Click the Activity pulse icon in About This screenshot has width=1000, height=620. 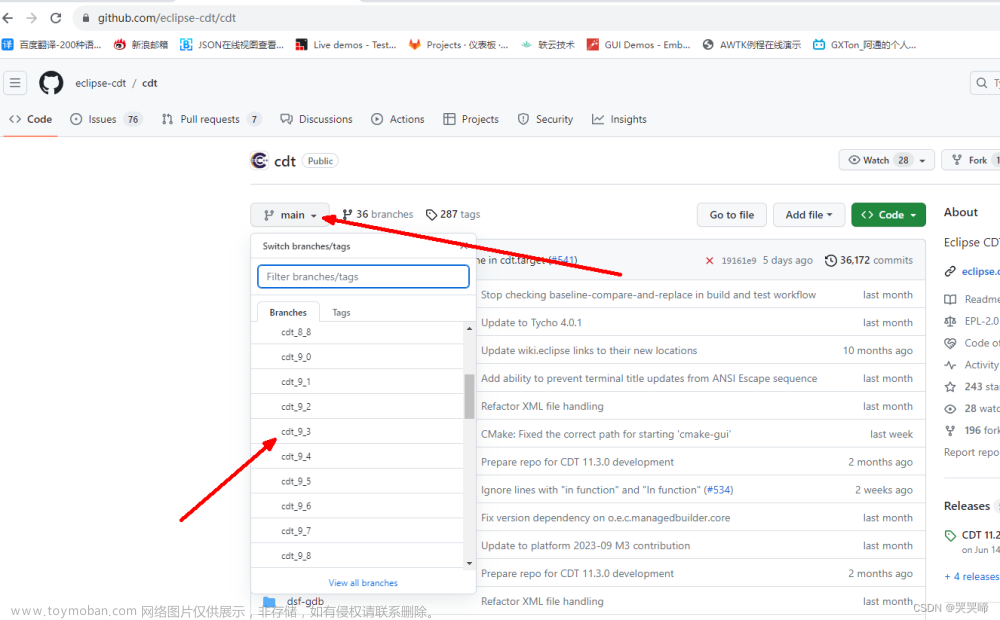pos(950,365)
